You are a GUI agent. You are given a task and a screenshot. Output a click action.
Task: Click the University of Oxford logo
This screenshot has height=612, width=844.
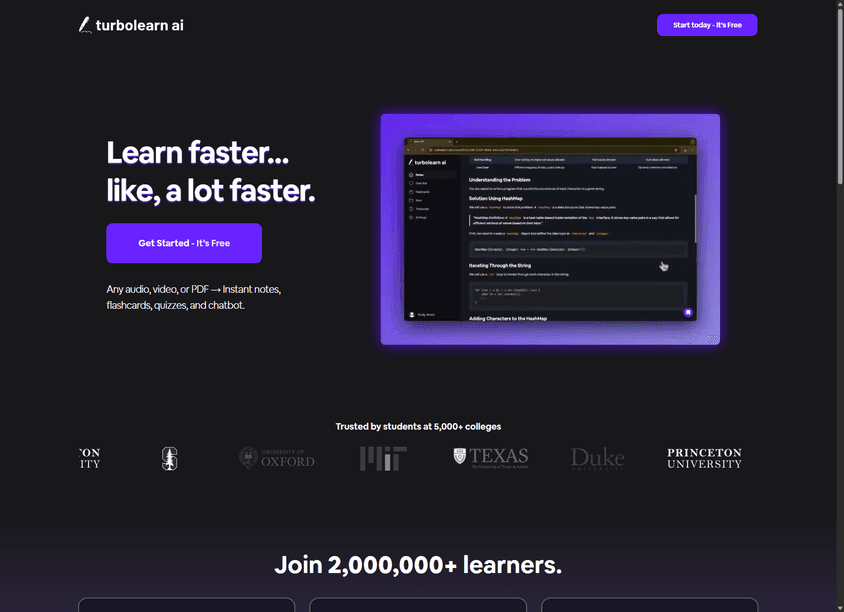(277, 458)
